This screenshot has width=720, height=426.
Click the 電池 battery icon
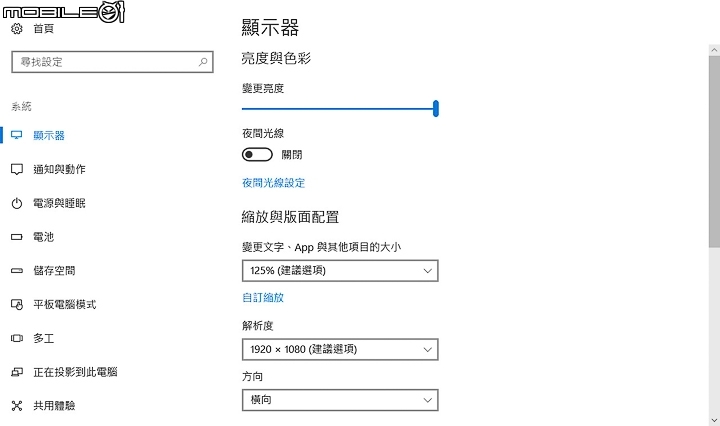pos(17,237)
